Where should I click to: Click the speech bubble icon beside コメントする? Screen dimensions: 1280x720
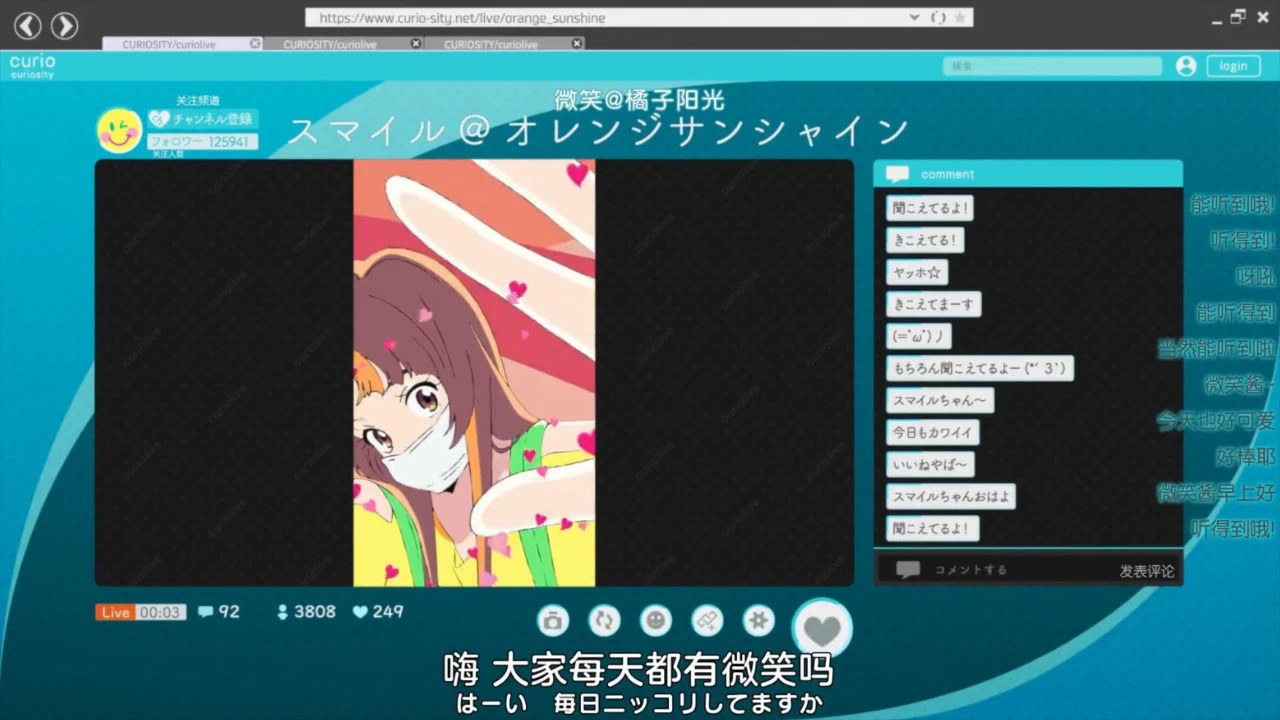[x=908, y=570]
